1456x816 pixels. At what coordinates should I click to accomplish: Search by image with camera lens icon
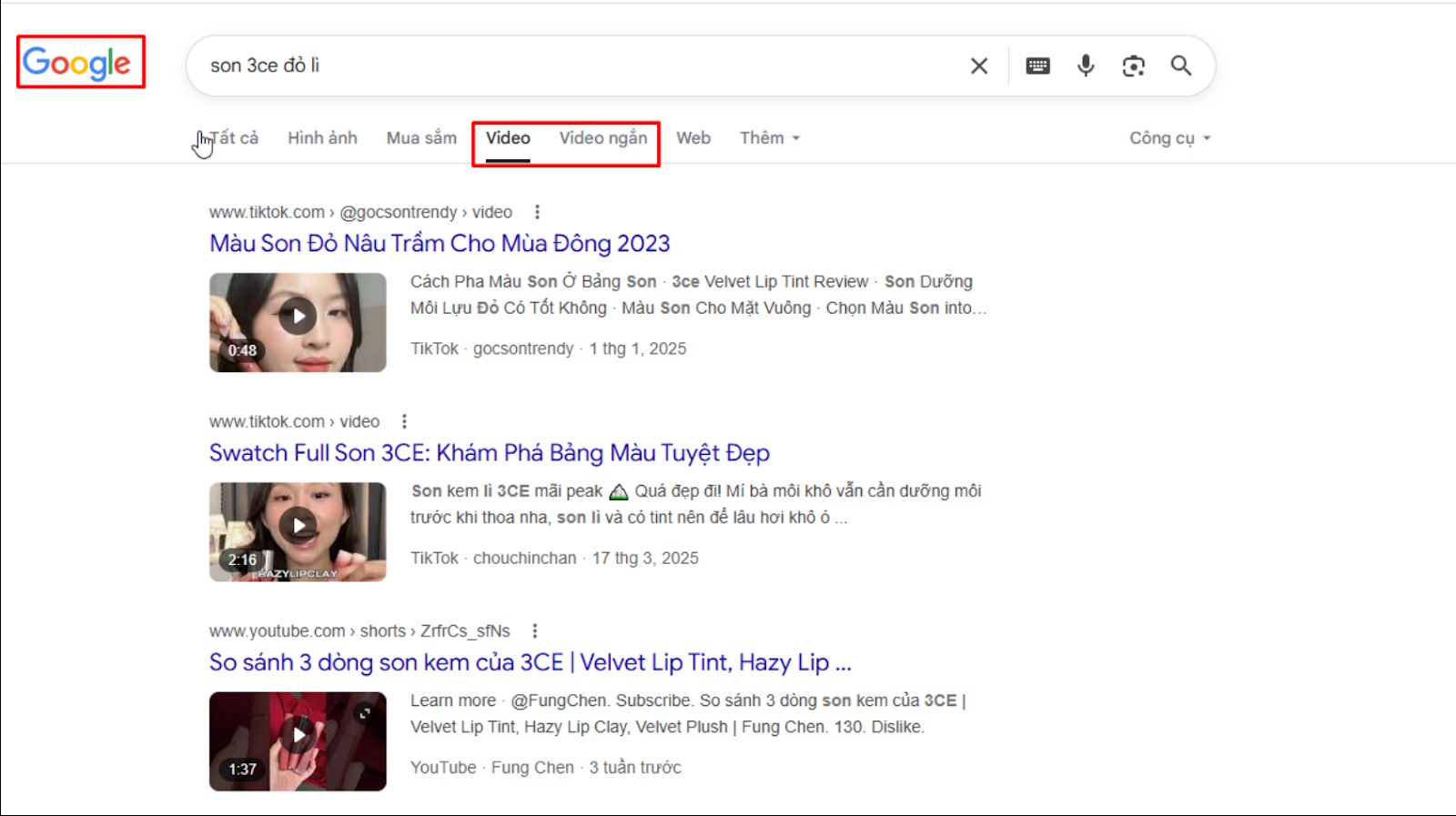pyautogui.click(x=1133, y=65)
